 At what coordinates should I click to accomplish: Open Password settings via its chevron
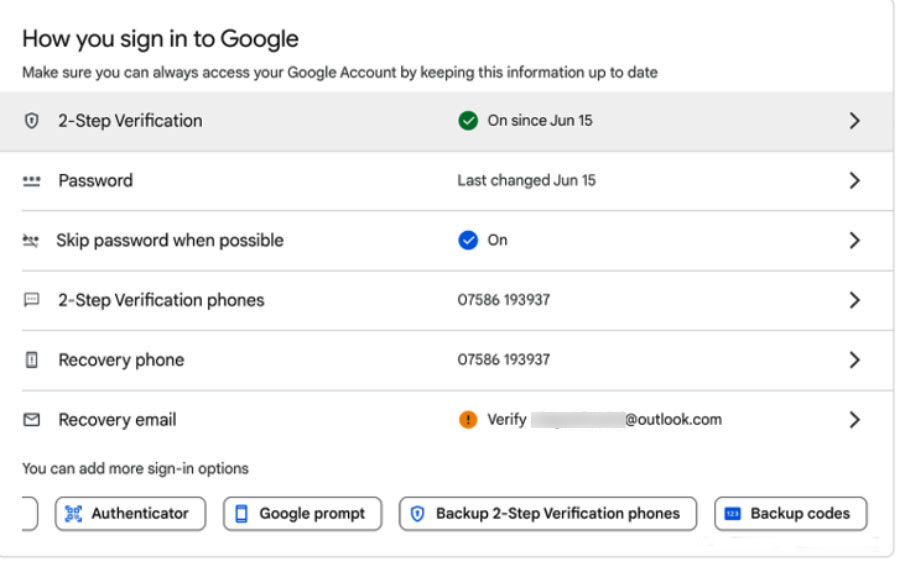(x=854, y=181)
